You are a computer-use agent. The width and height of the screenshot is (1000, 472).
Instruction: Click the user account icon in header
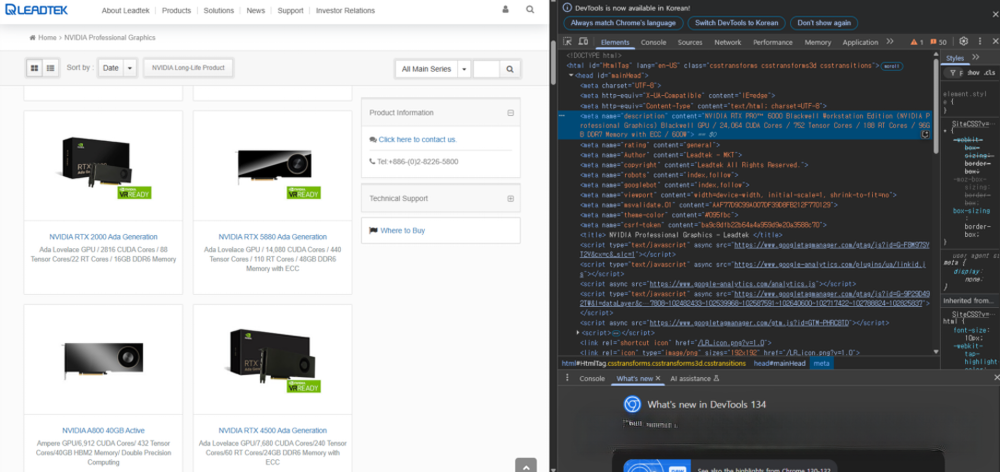pyautogui.click(x=505, y=10)
